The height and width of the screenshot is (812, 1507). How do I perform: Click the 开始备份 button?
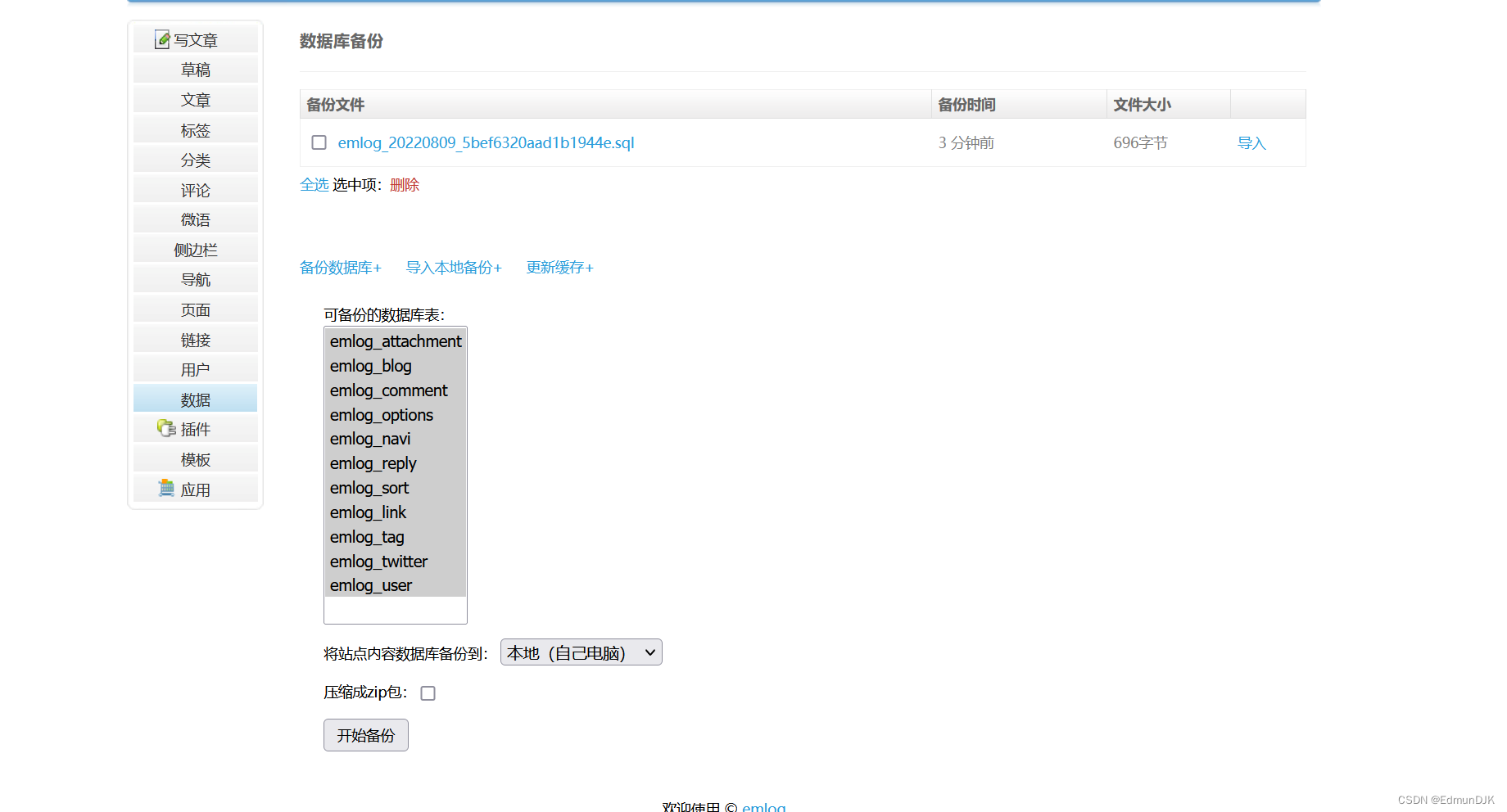click(365, 735)
